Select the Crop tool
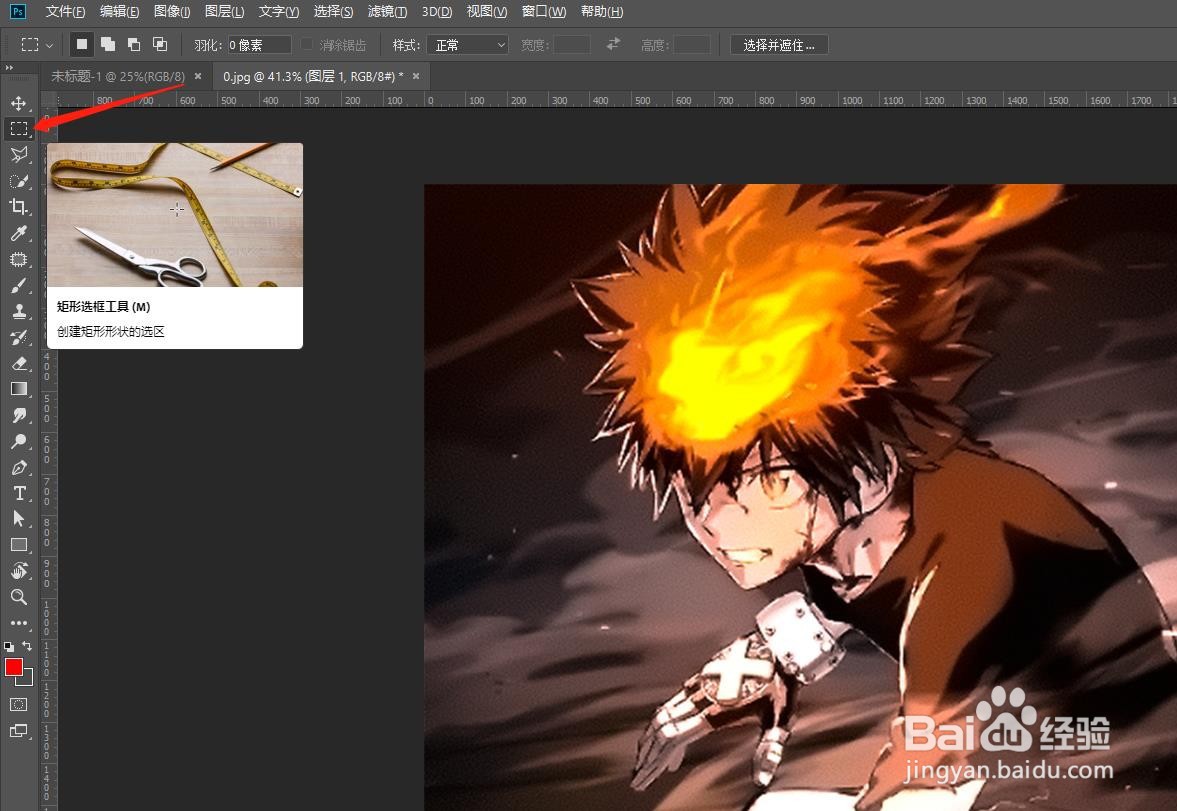 (19, 207)
